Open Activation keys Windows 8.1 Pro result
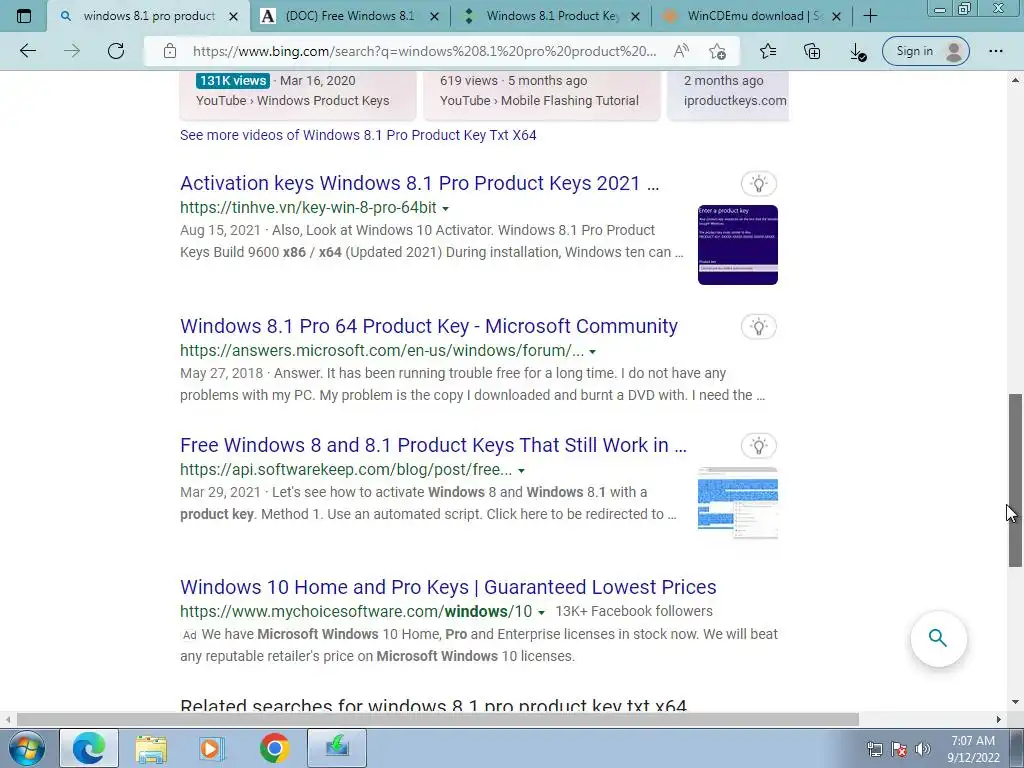This screenshot has height=768, width=1024. coord(419,183)
